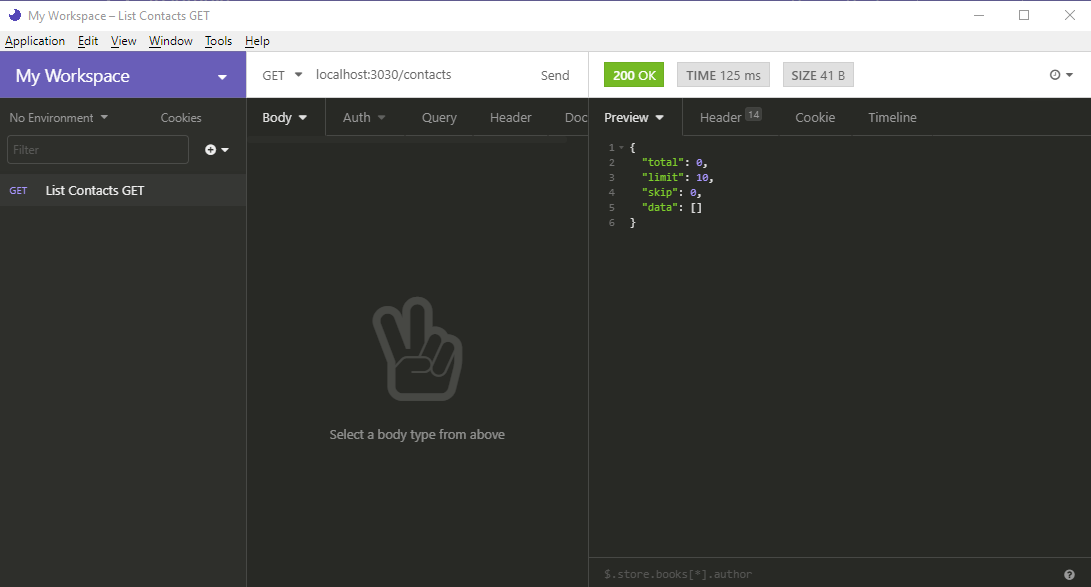Click the sidebar Filter field
The width and height of the screenshot is (1091, 587).
click(97, 149)
